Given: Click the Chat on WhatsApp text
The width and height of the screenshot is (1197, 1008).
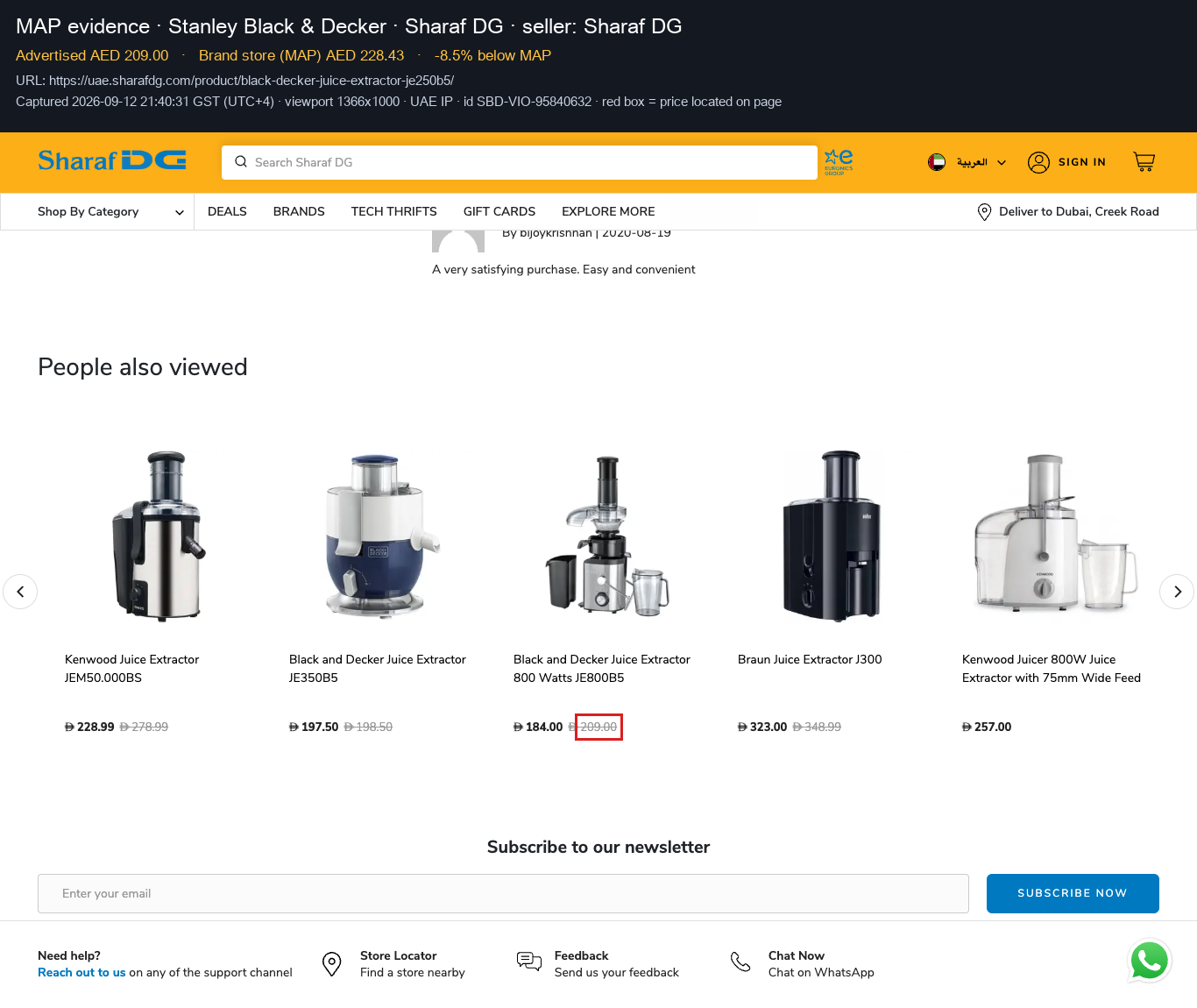Looking at the screenshot, I should pyautogui.click(x=821, y=973).
